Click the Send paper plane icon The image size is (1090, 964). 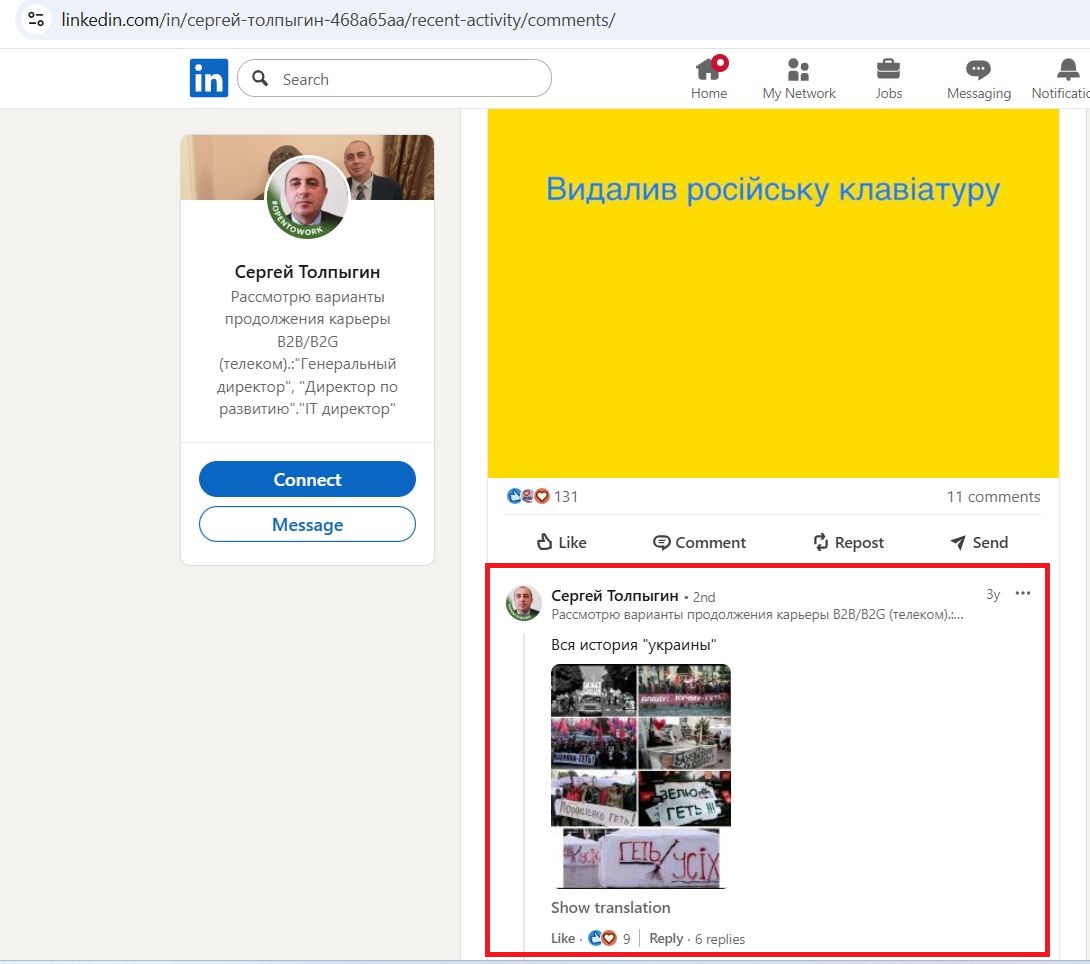point(957,542)
